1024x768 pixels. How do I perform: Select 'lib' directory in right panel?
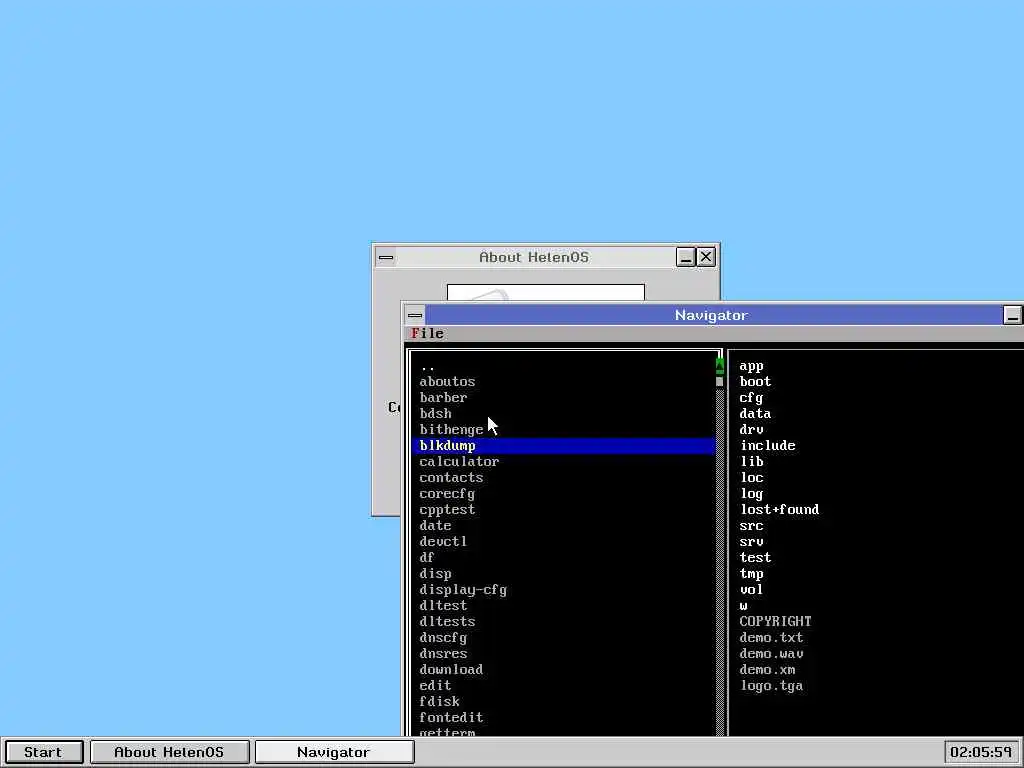(752, 462)
